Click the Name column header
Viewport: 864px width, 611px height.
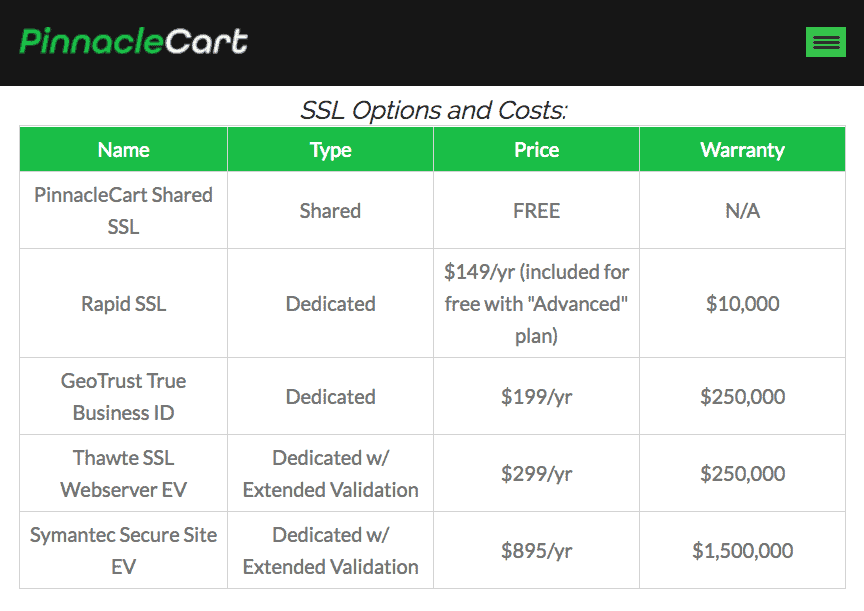click(123, 149)
